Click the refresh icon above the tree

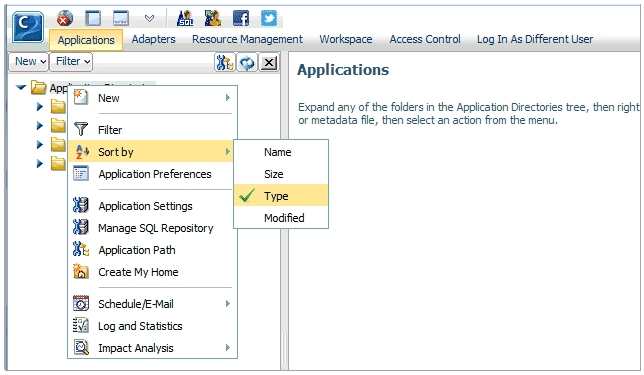[x=247, y=63]
